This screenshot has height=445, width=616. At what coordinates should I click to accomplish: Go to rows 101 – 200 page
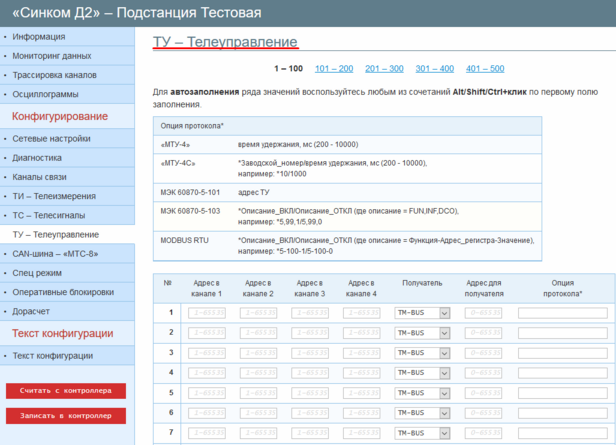[334, 69]
